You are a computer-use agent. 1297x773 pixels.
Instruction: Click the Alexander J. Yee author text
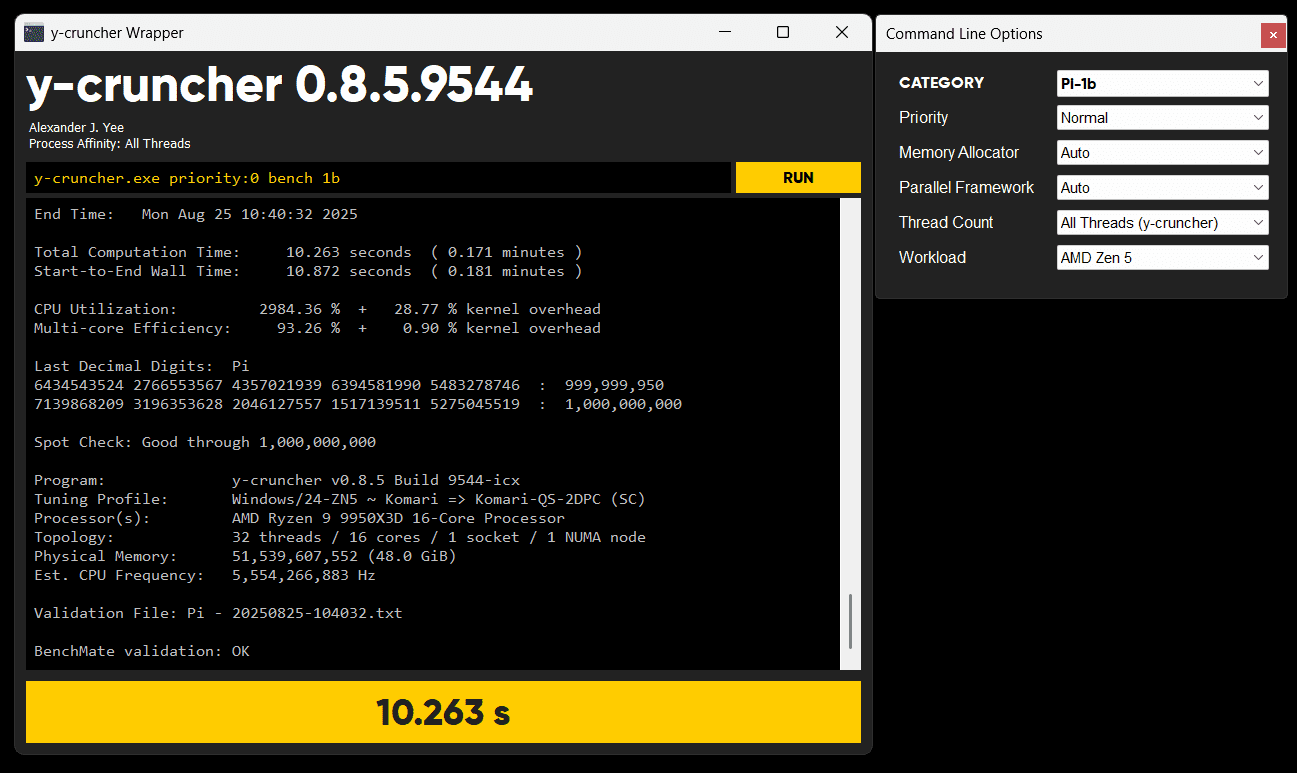(76, 128)
